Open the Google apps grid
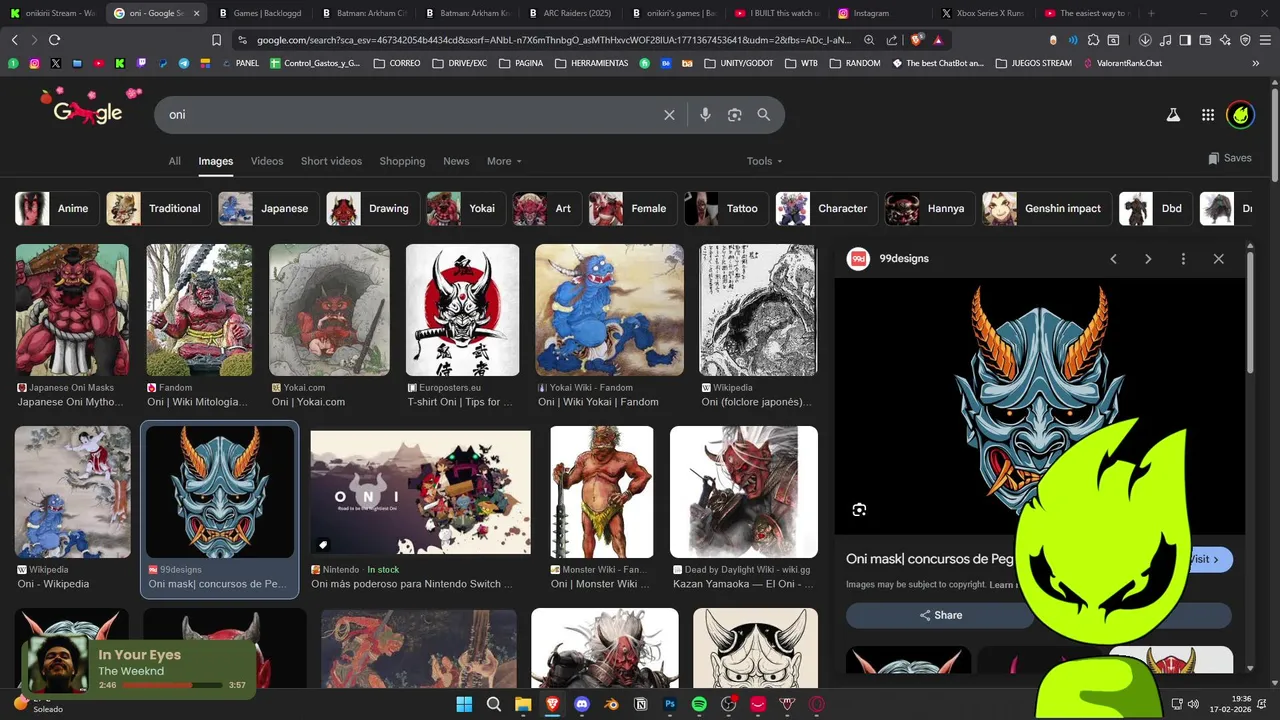Image resolution: width=1280 pixels, height=720 pixels. click(1208, 115)
